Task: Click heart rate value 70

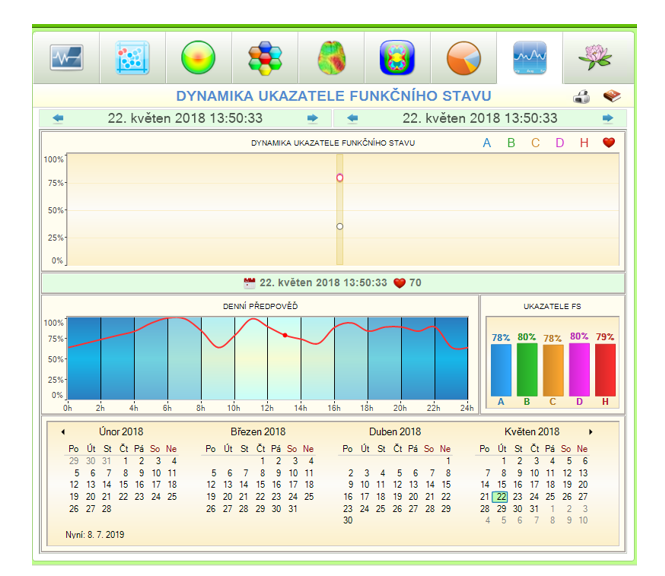Action: (x=415, y=283)
